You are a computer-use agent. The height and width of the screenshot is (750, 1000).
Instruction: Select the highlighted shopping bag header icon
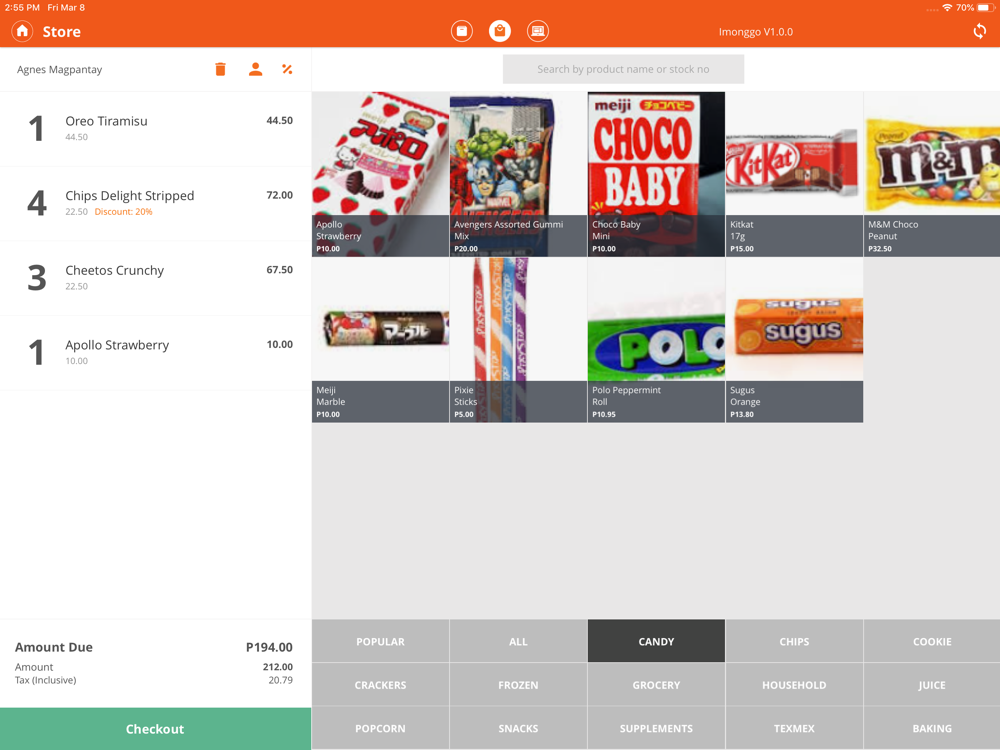(500, 31)
